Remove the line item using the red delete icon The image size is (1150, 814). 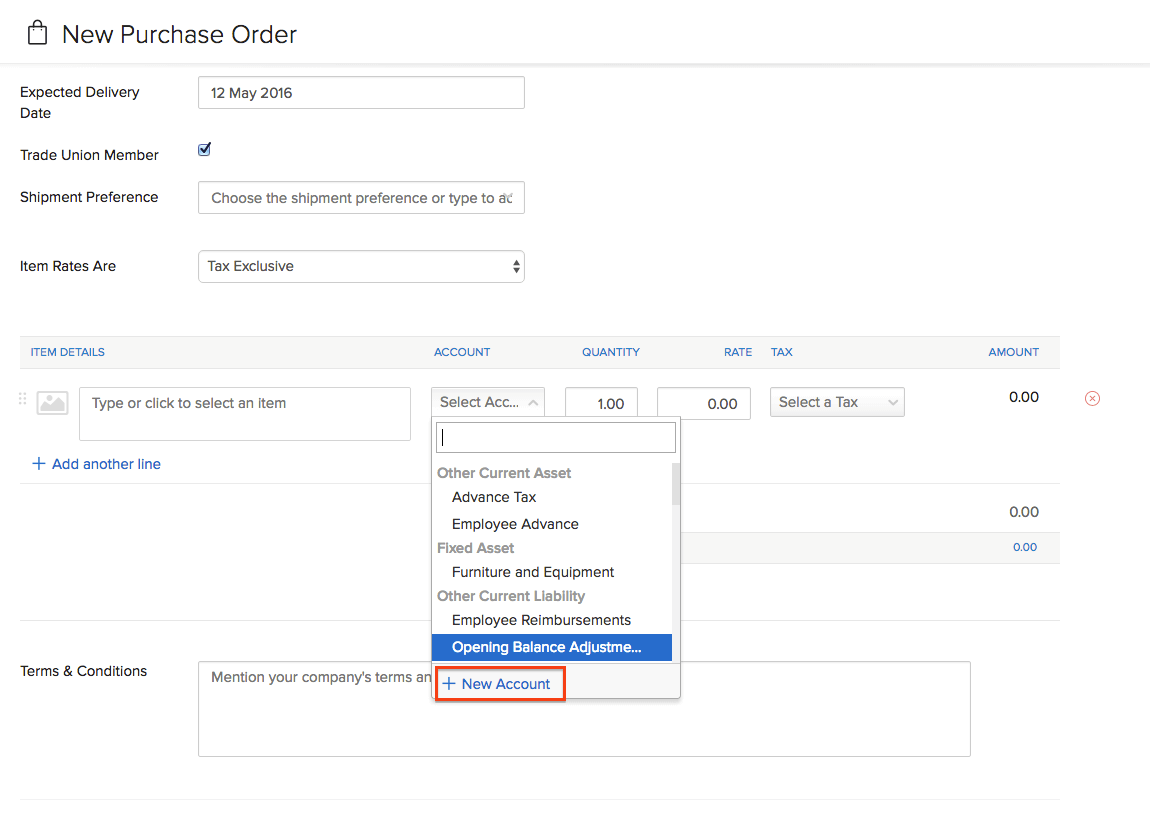click(x=1092, y=398)
